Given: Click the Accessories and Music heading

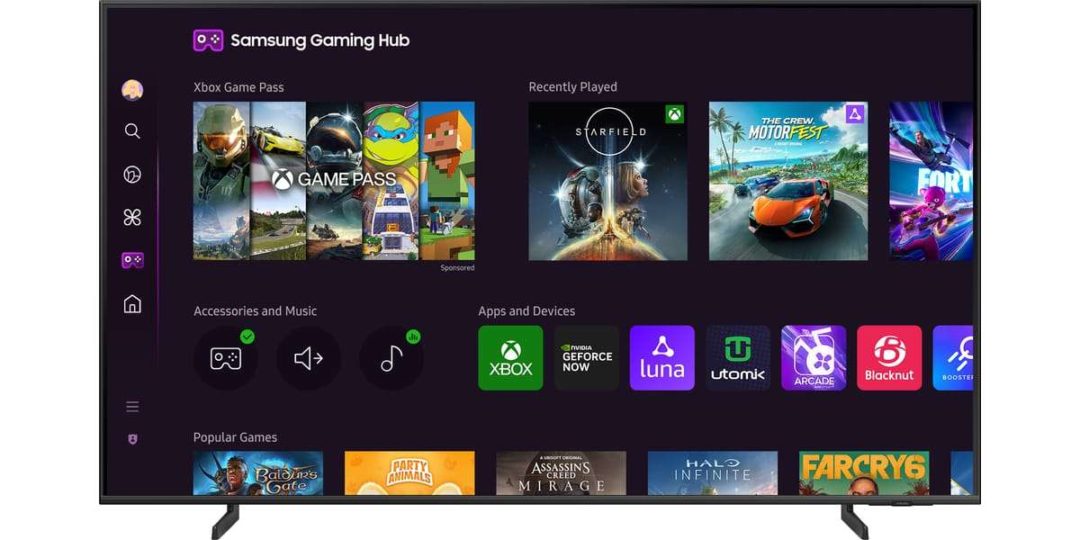Looking at the screenshot, I should tap(256, 311).
